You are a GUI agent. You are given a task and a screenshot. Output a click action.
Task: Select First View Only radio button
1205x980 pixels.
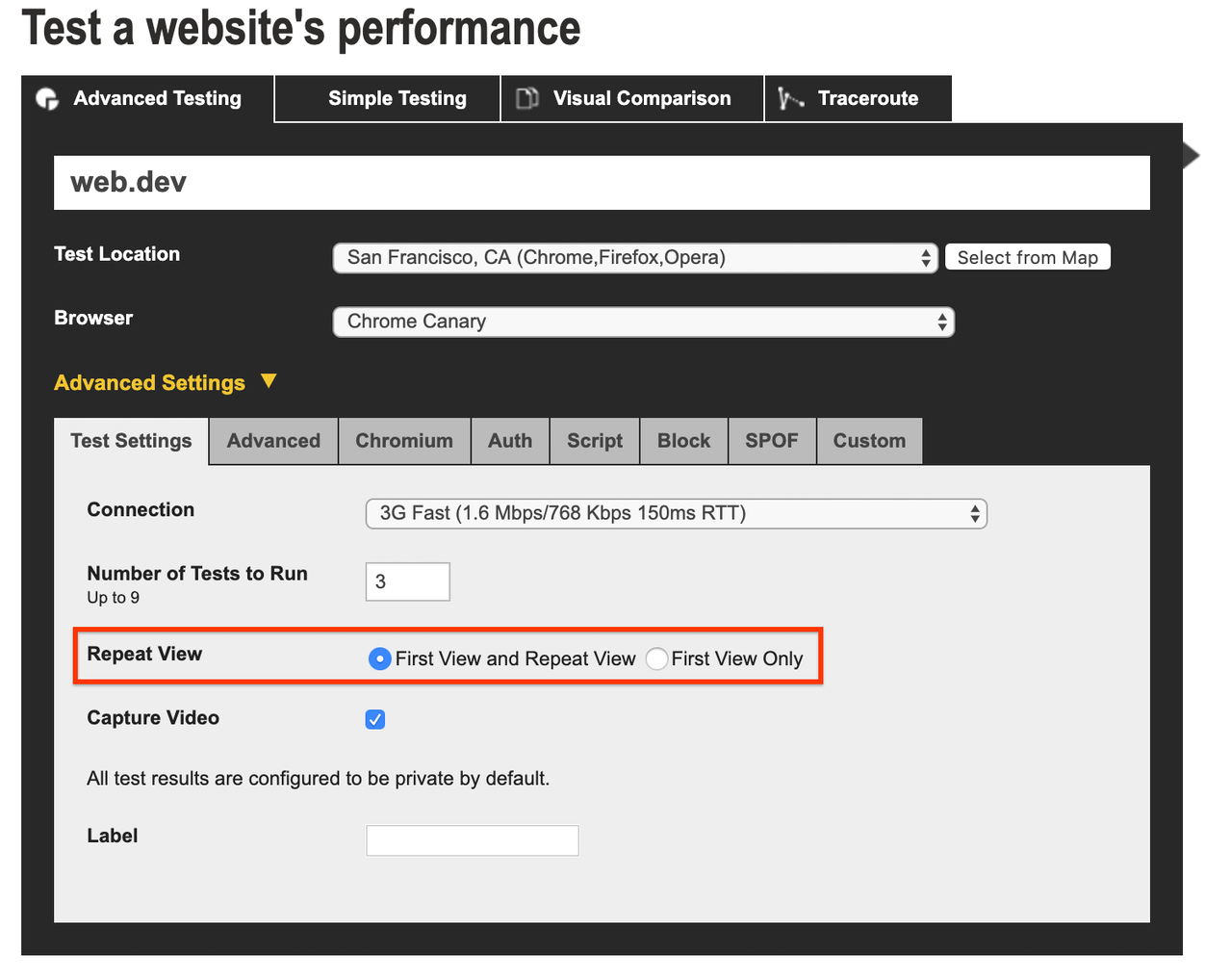(656, 658)
